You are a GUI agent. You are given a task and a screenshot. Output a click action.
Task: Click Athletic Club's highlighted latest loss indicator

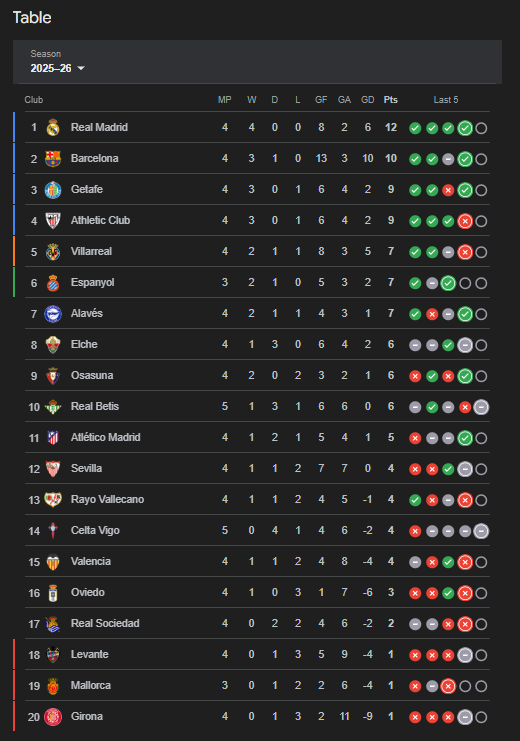tap(465, 221)
